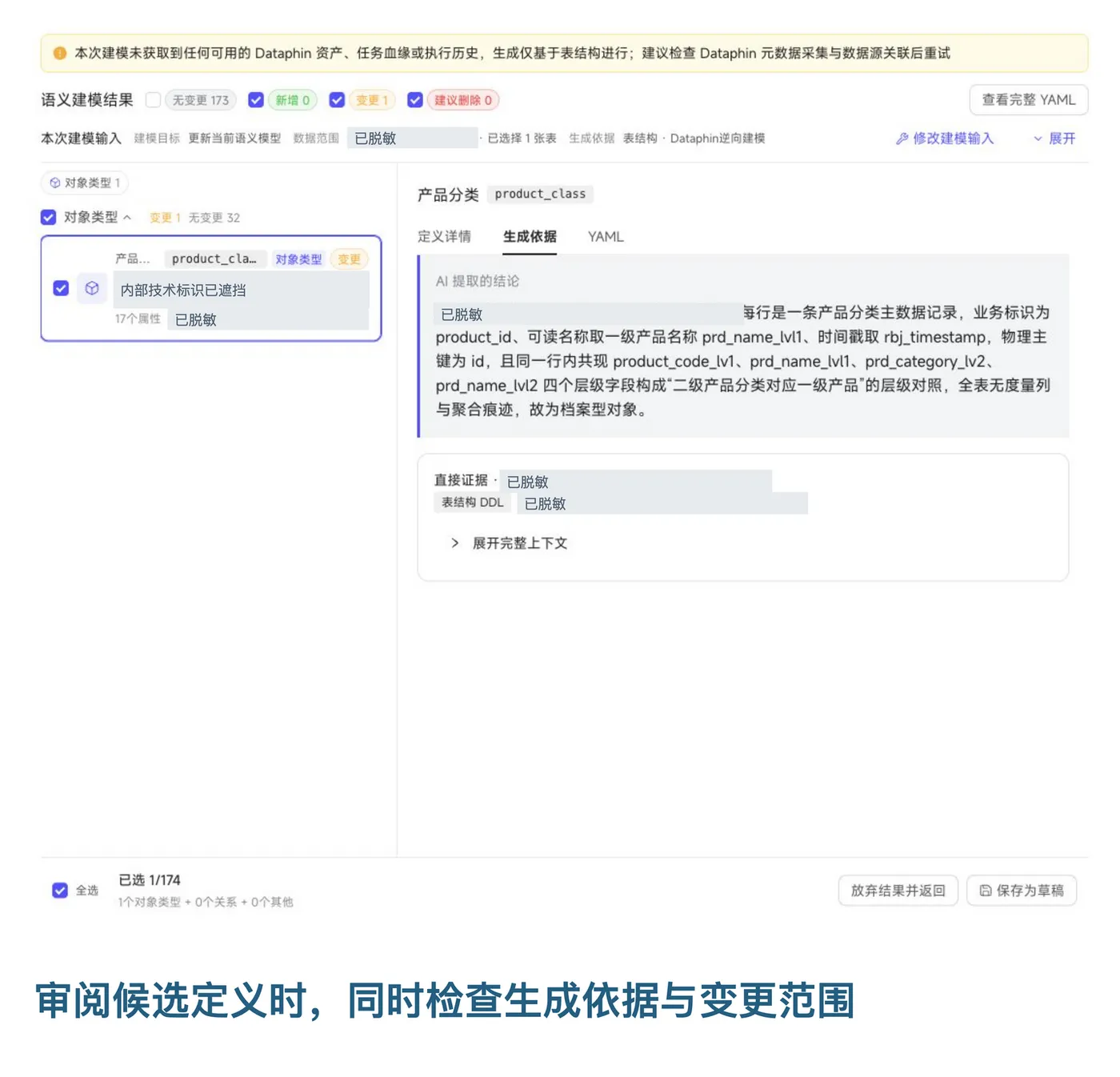1120x1077 pixels.
Task: Select the 生成依据 tab
Action: pos(530,237)
